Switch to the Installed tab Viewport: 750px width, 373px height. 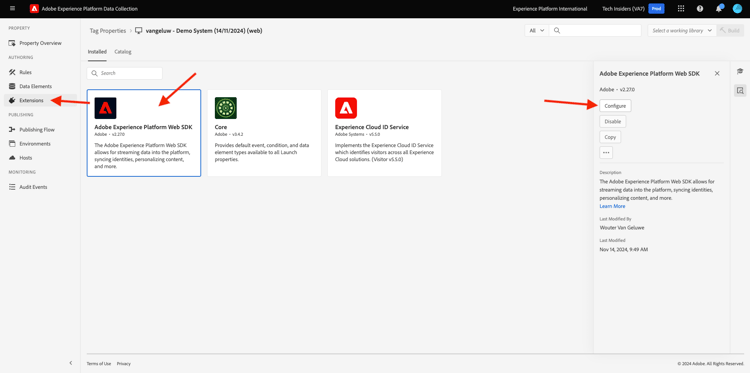[97, 52]
